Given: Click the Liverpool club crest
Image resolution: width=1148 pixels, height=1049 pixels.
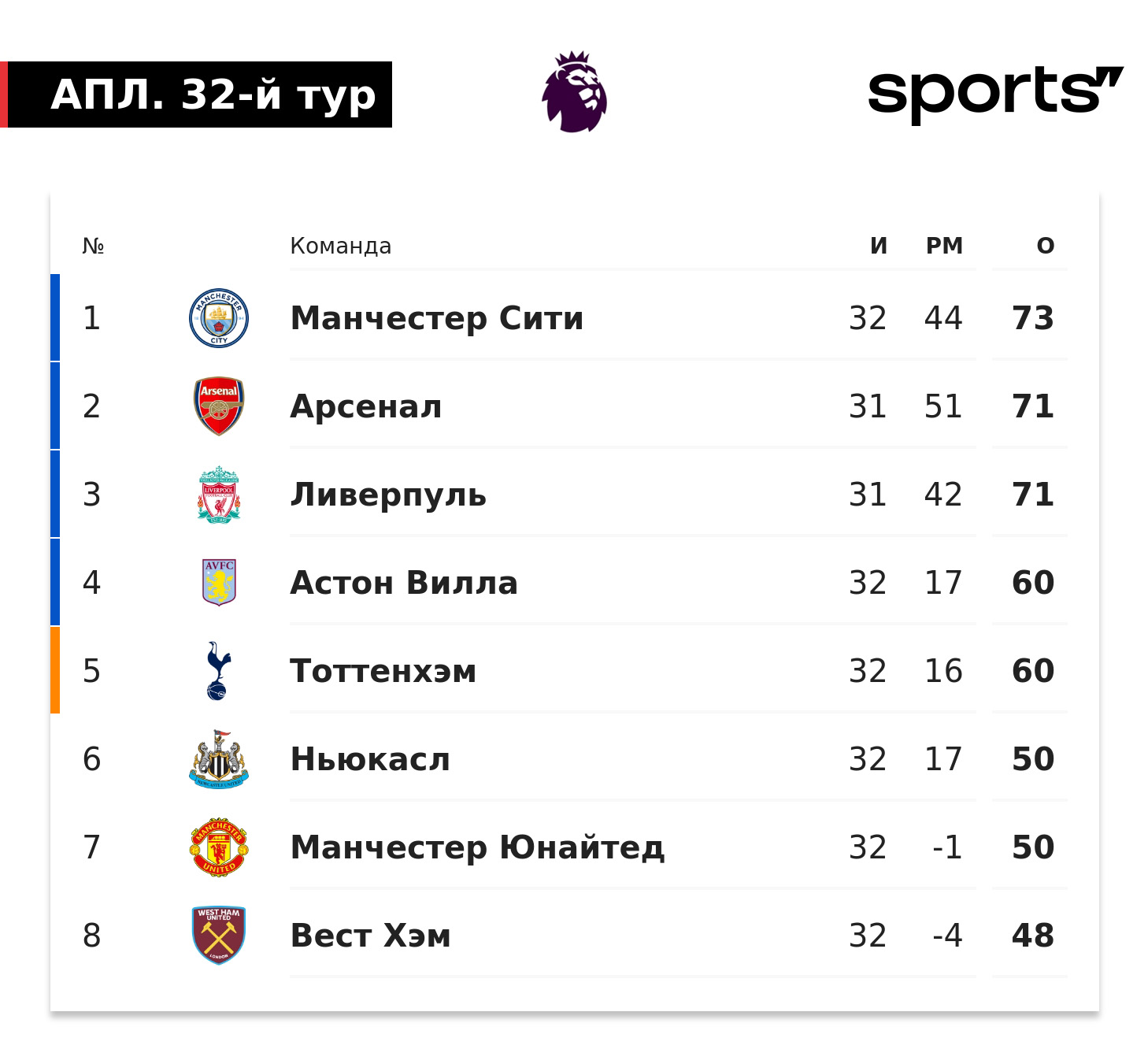Looking at the screenshot, I should pos(219,495).
